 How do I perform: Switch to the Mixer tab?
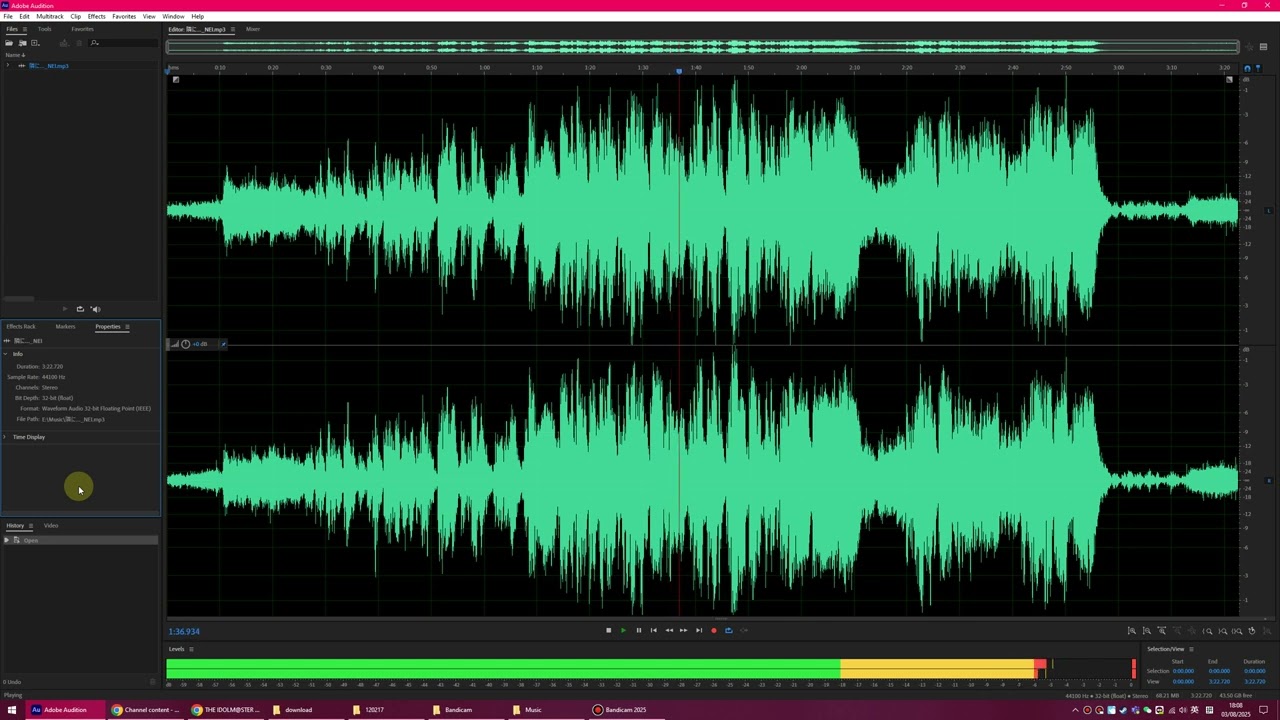253,29
